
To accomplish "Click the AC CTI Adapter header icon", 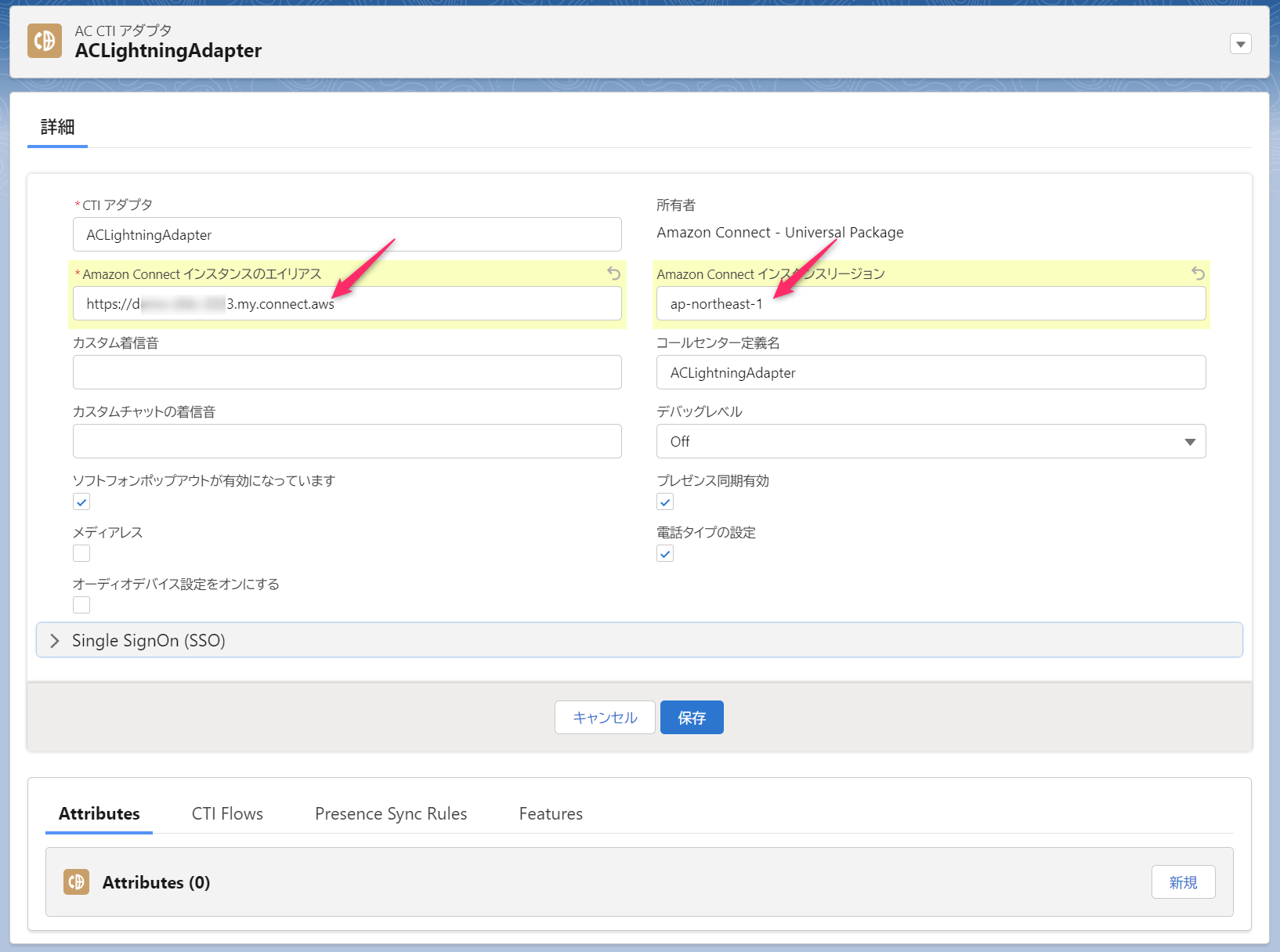I will (45, 41).
